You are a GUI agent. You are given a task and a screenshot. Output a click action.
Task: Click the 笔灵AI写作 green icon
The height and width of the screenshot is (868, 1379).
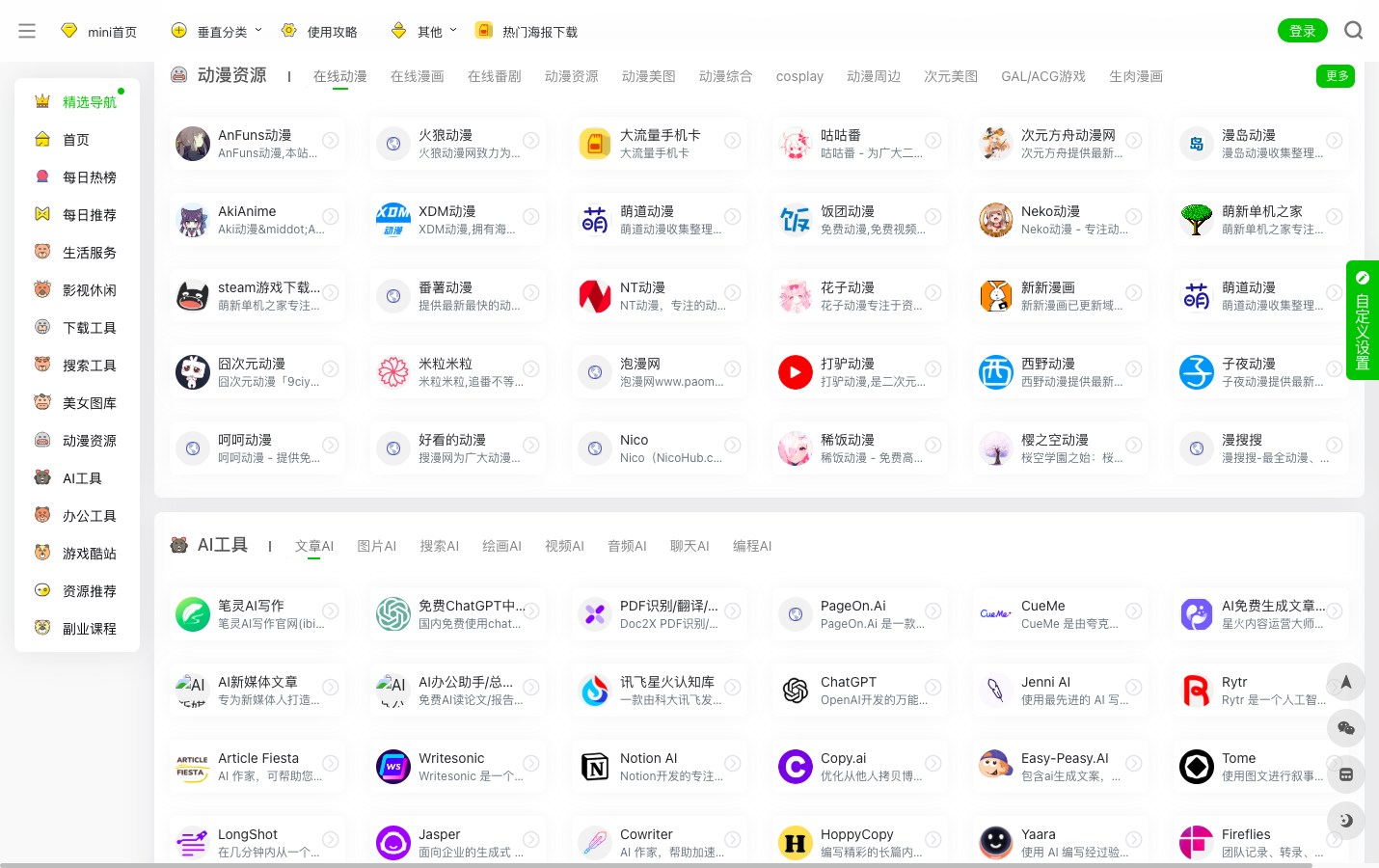(193, 614)
